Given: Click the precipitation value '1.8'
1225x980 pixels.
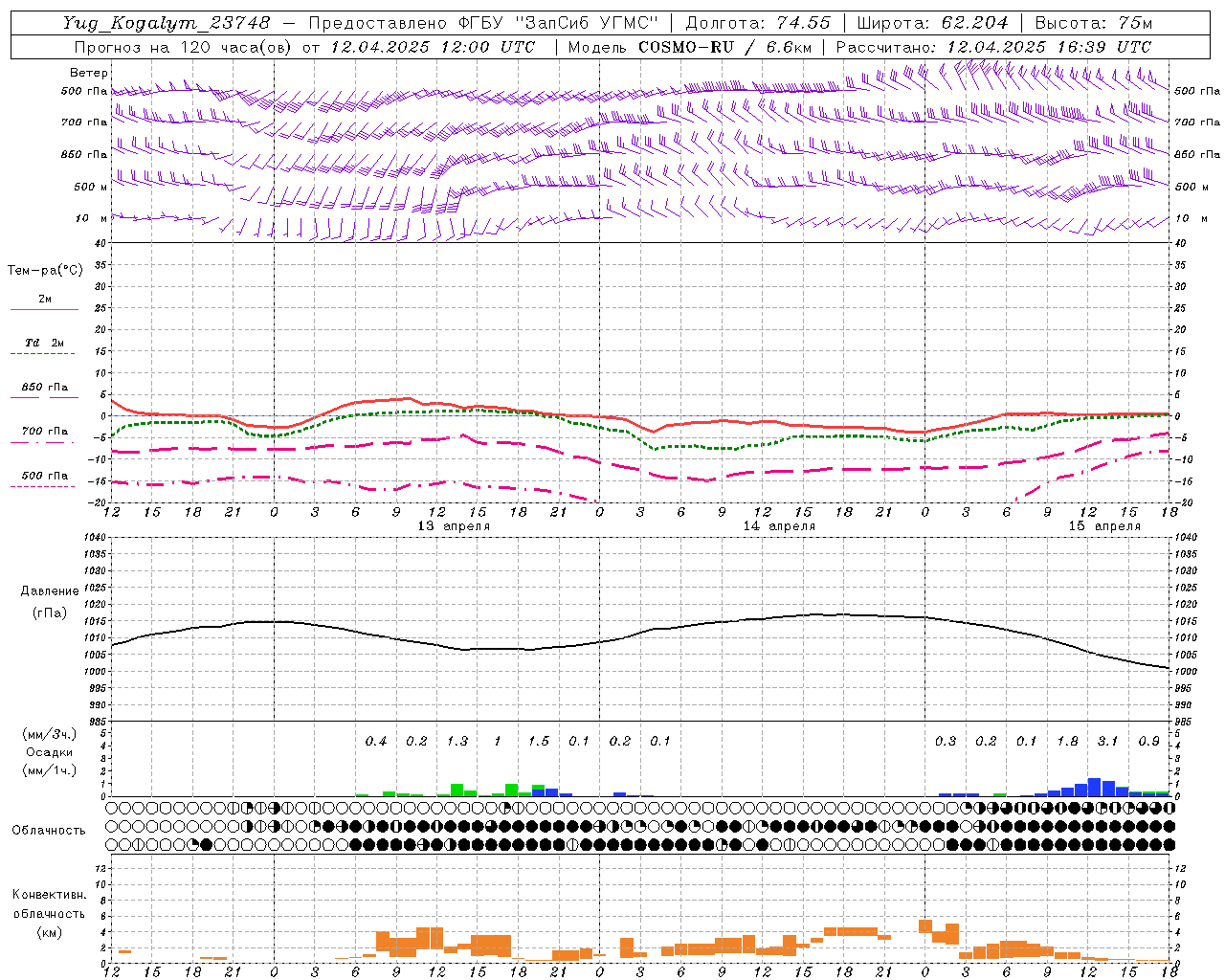Looking at the screenshot, I should pos(1067,741).
